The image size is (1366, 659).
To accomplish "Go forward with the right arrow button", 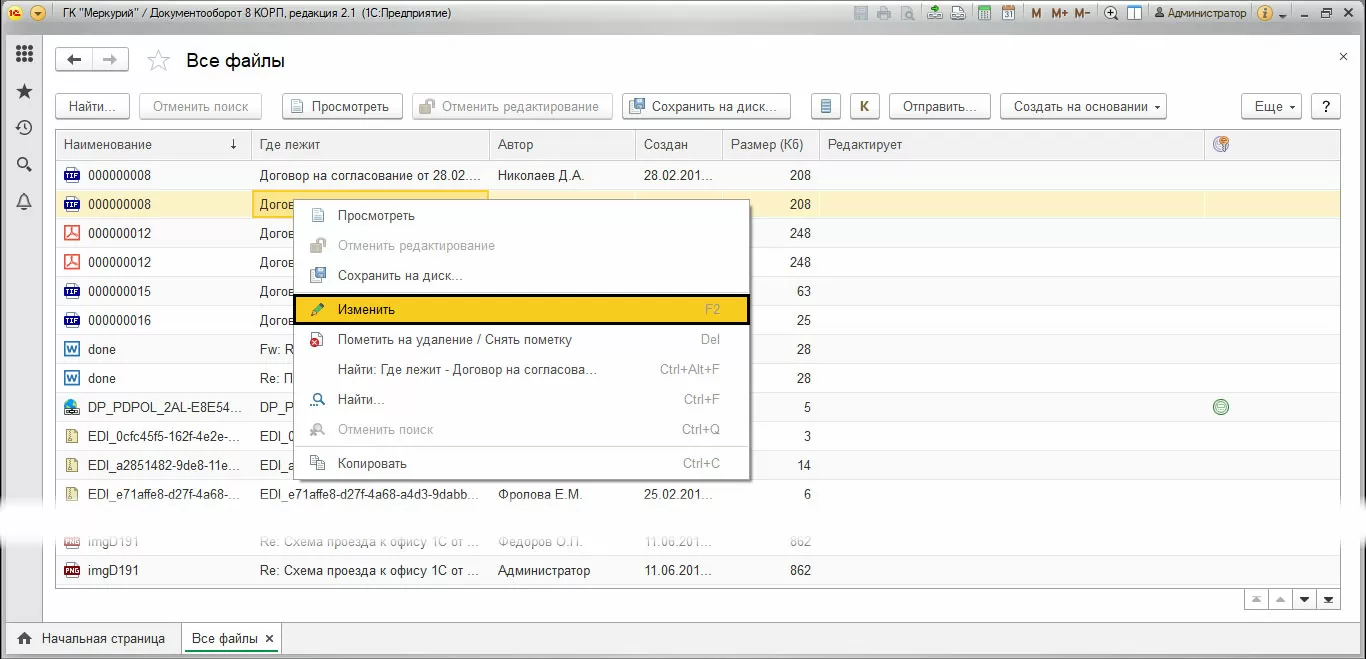I will point(110,60).
